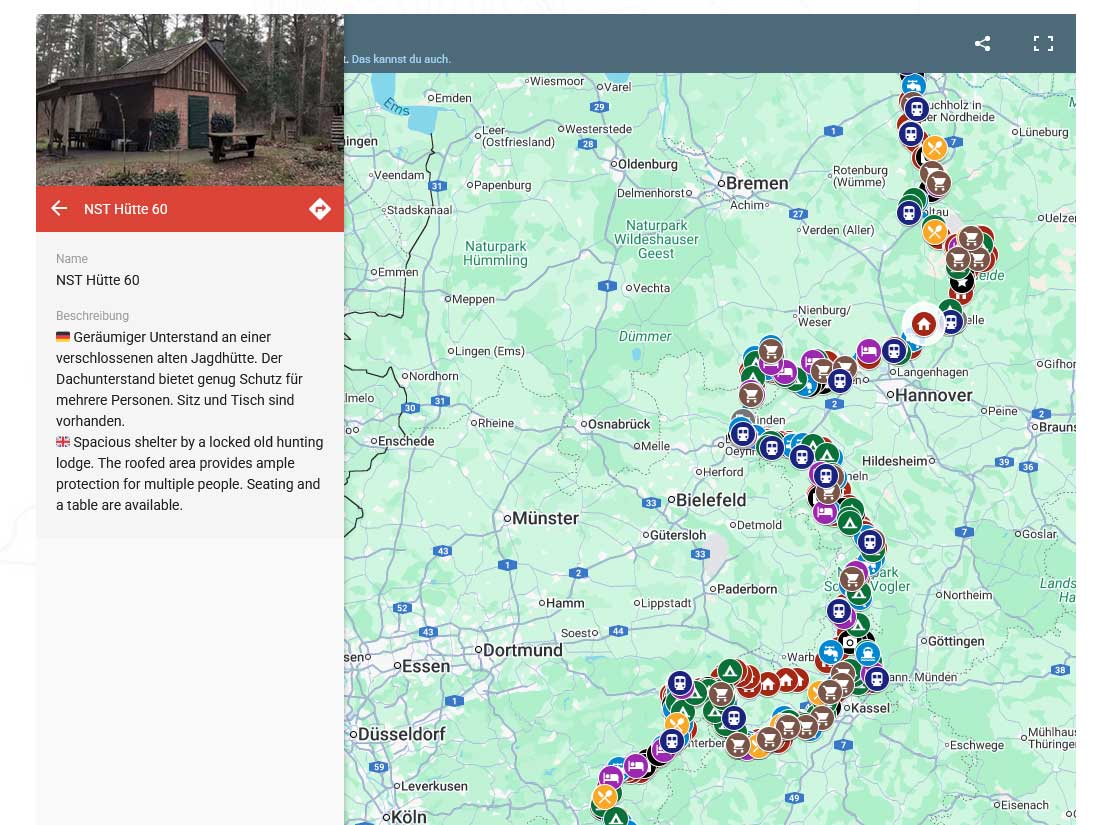Open directions to NST Hütte 60
This screenshot has width=1100, height=825.
tap(320, 208)
